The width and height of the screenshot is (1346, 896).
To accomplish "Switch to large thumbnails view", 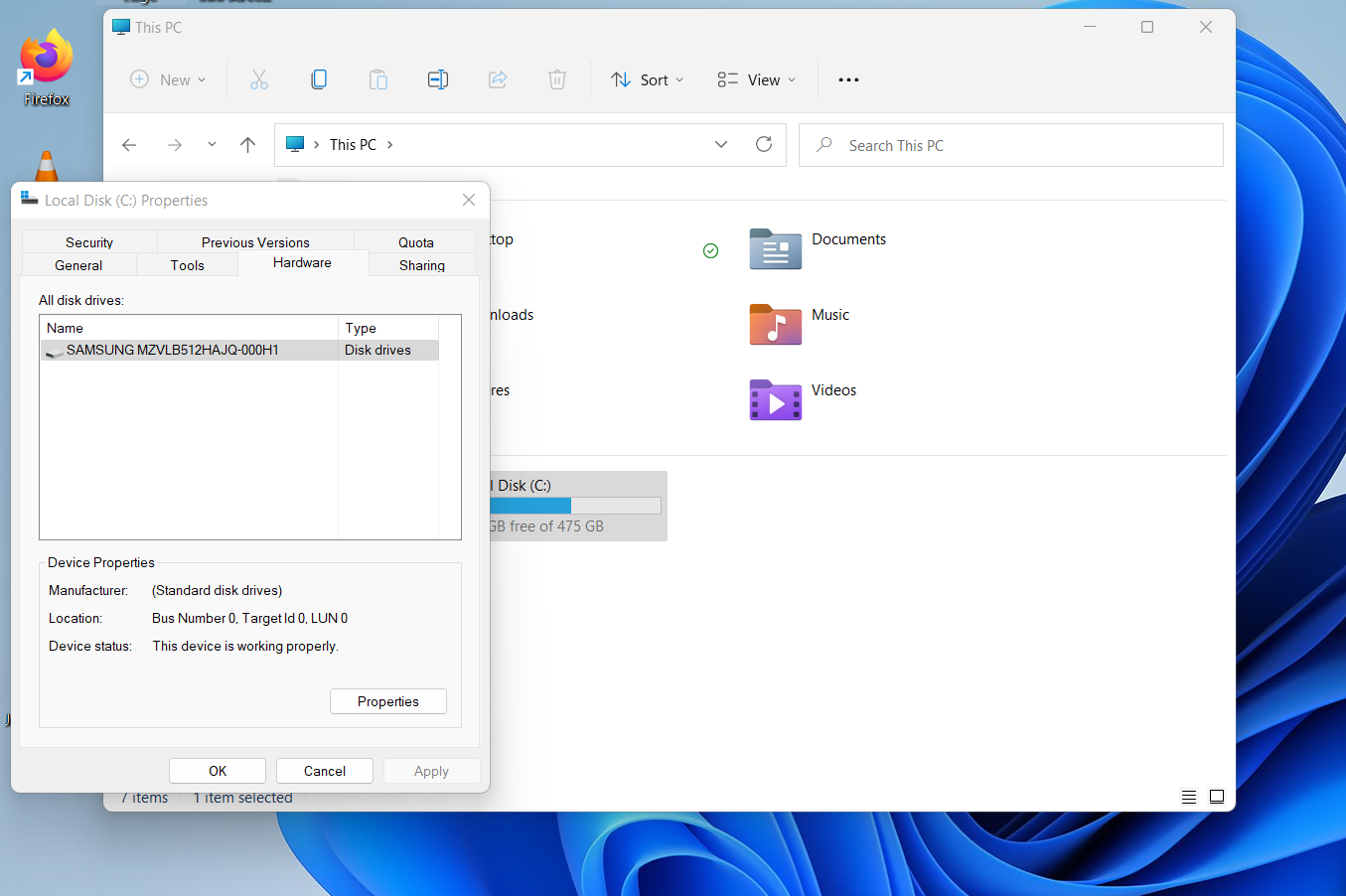I will [x=1217, y=796].
